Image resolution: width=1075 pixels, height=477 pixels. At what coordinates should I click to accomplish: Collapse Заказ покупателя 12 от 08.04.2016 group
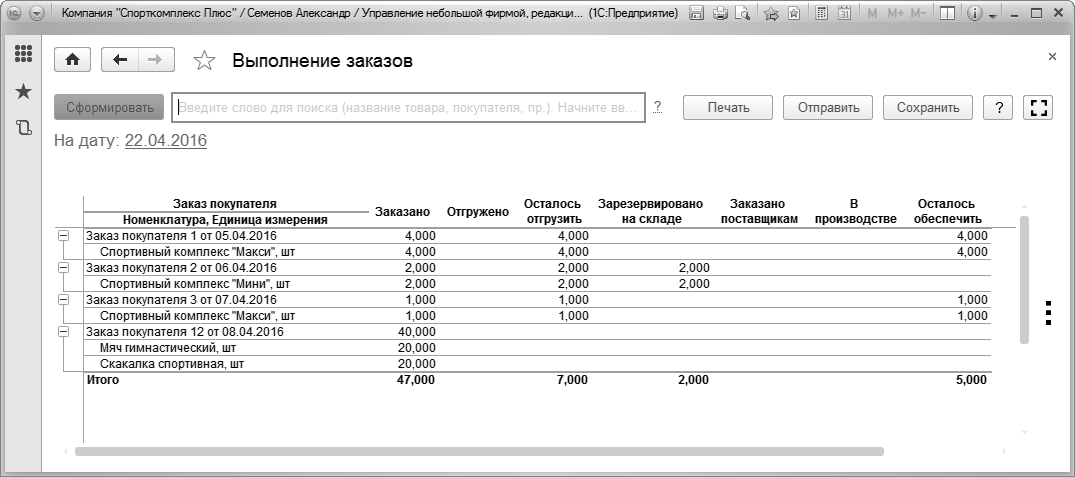[x=64, y=332]
